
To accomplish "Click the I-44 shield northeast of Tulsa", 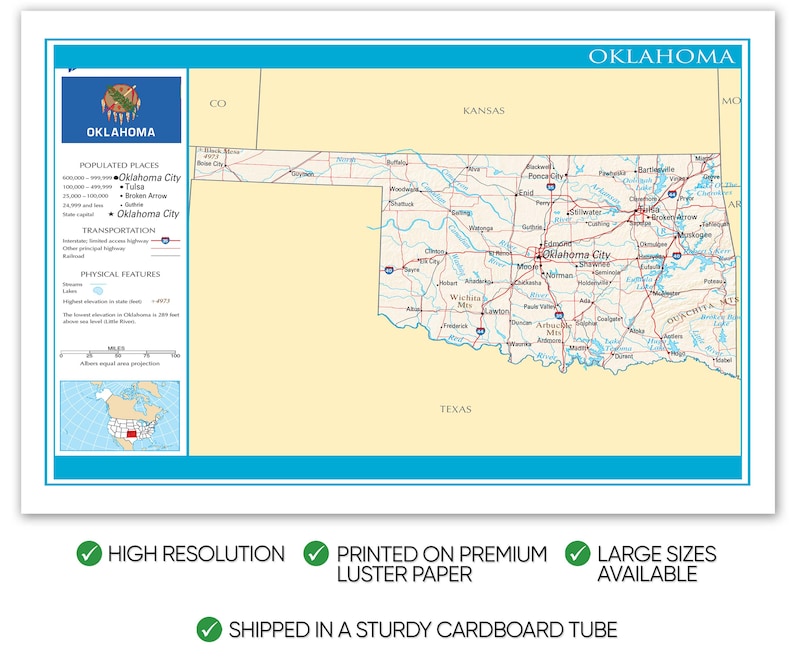I will coord(672,194).
